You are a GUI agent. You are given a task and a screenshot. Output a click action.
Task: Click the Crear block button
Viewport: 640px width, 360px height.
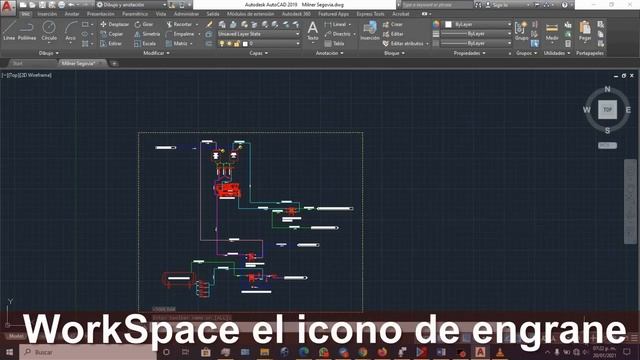pyautogui.click(x=393, y=24)
